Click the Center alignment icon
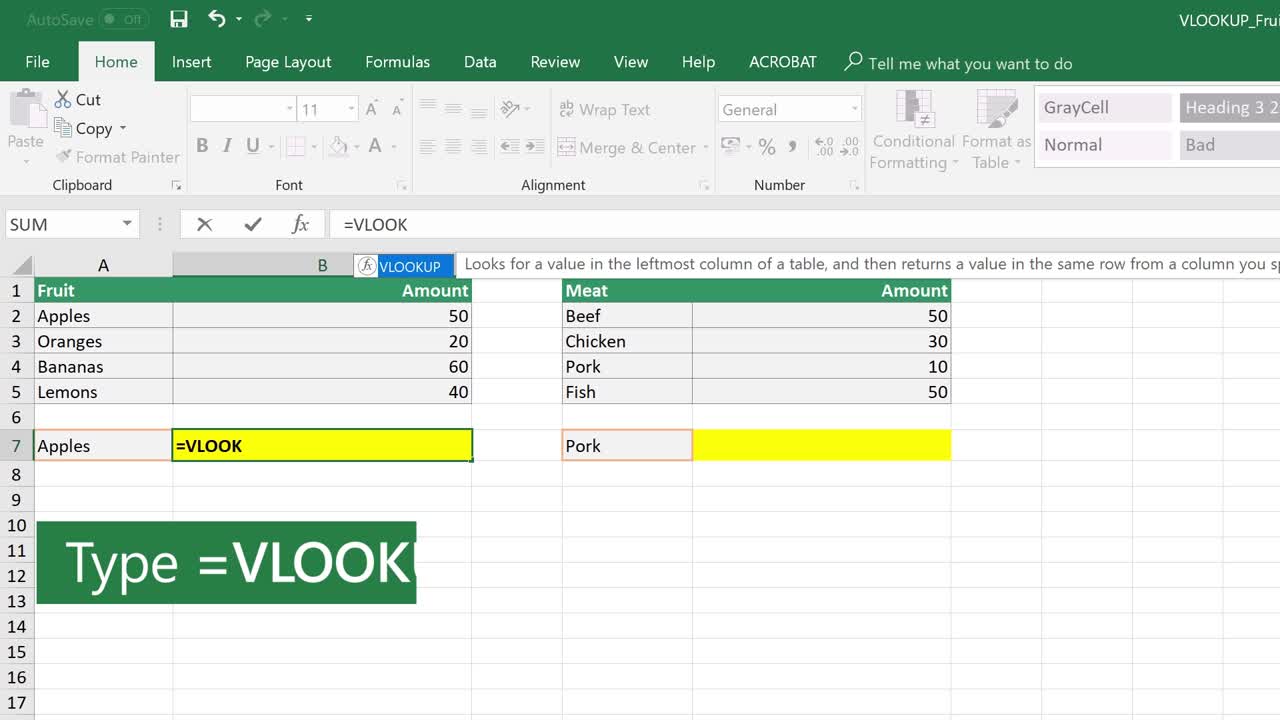This screenshot has width=1280, height=720. (453, 147)
